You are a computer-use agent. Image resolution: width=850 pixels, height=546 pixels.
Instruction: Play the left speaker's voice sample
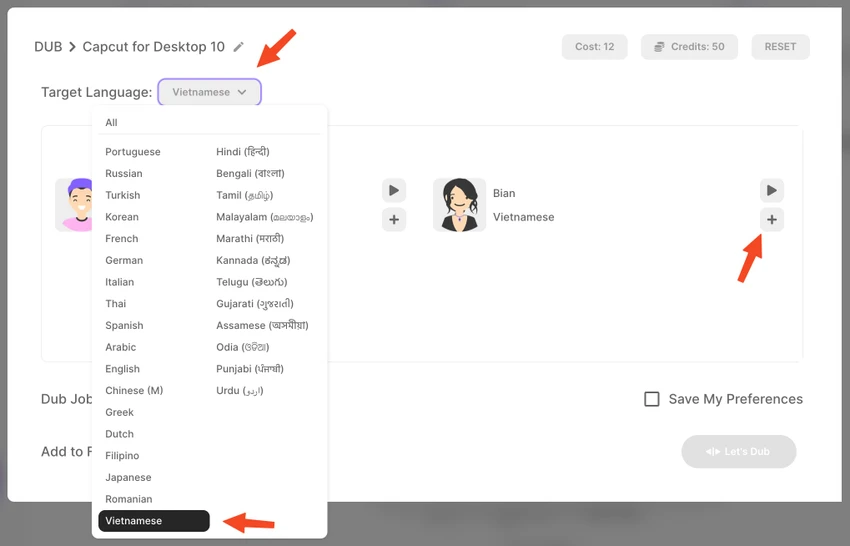pos(394,190)
